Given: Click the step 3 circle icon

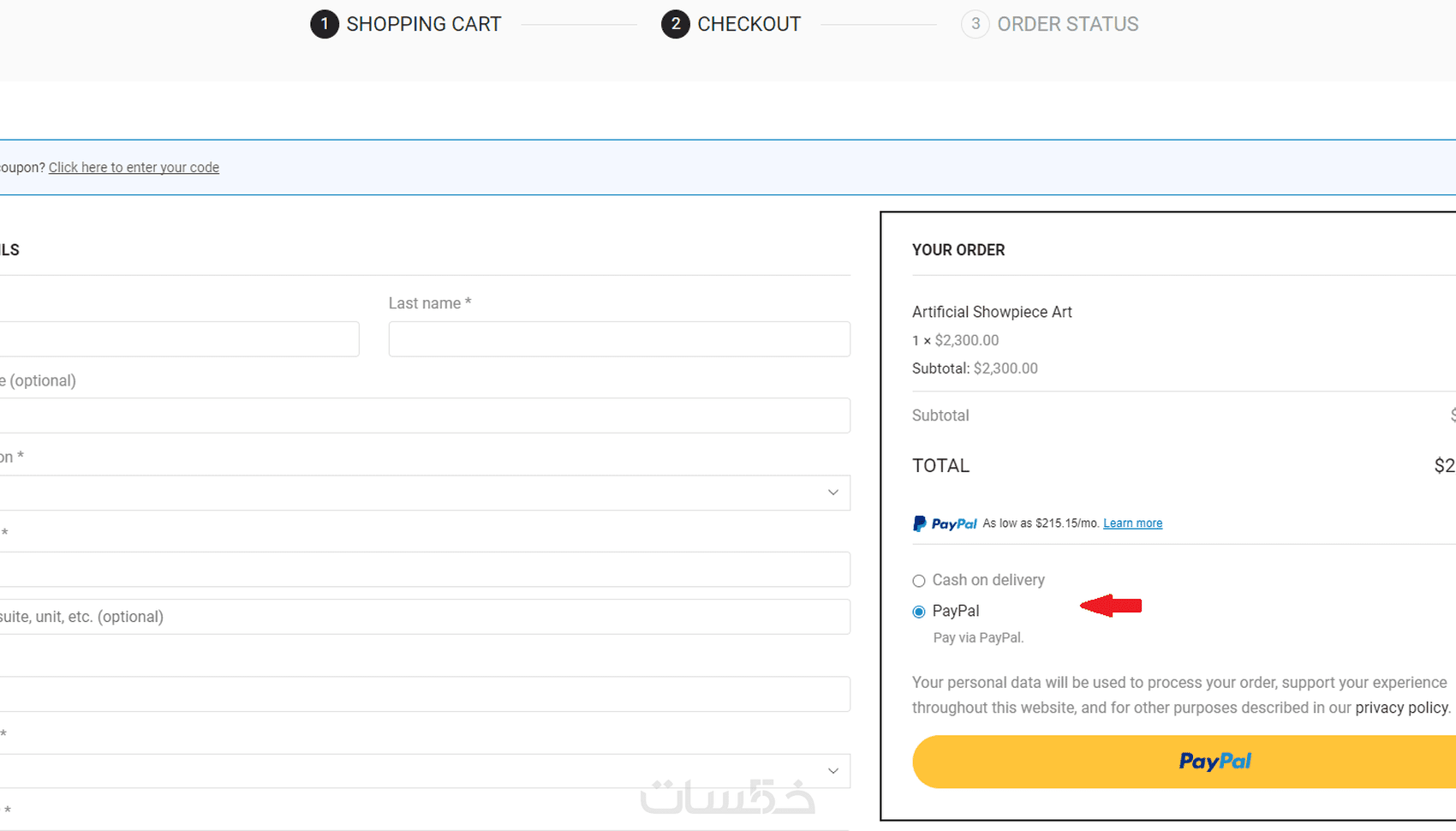Looking at the screenshot, I should point(975,24).
